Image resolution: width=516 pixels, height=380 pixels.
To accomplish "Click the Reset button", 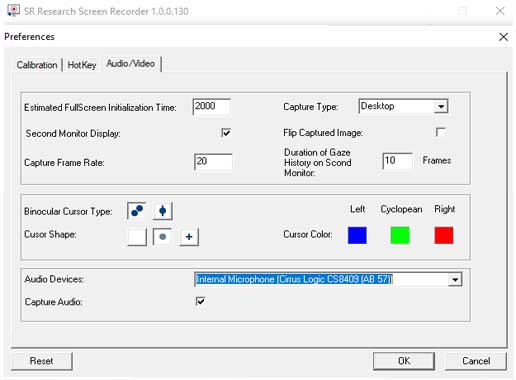I will (41, 361).
